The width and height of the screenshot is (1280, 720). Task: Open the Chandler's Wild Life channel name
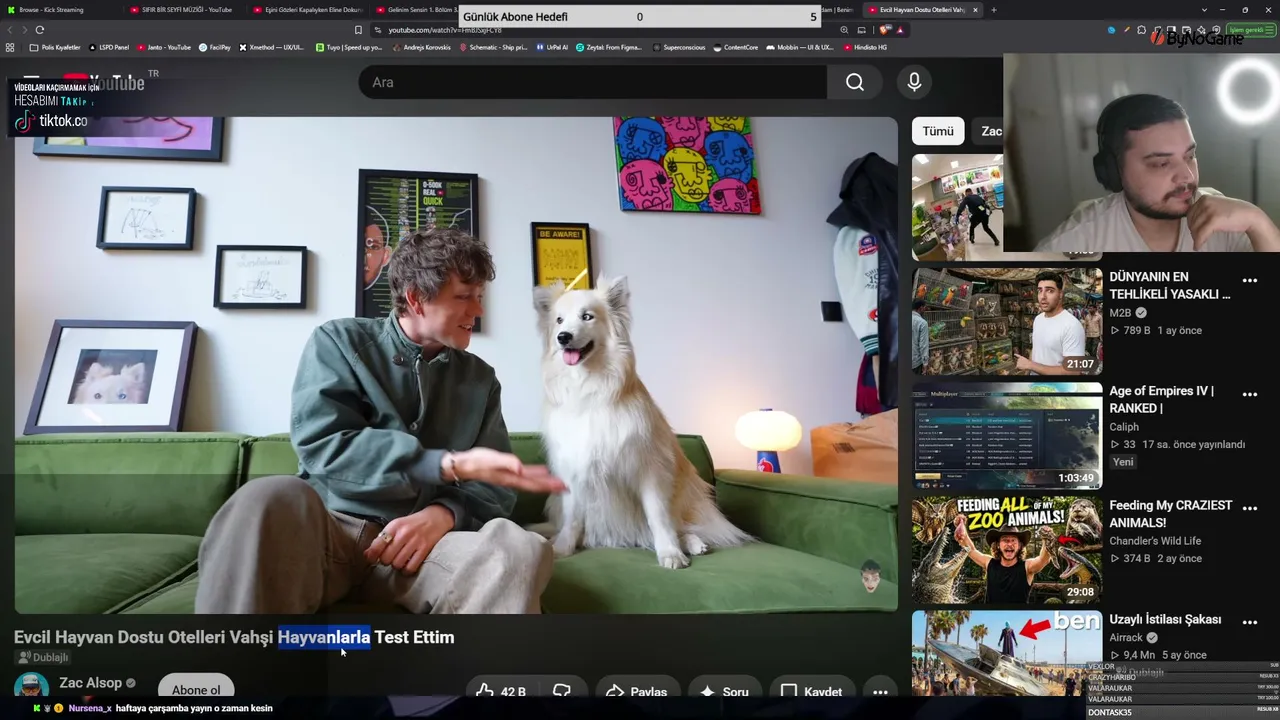coord(1155,541)
